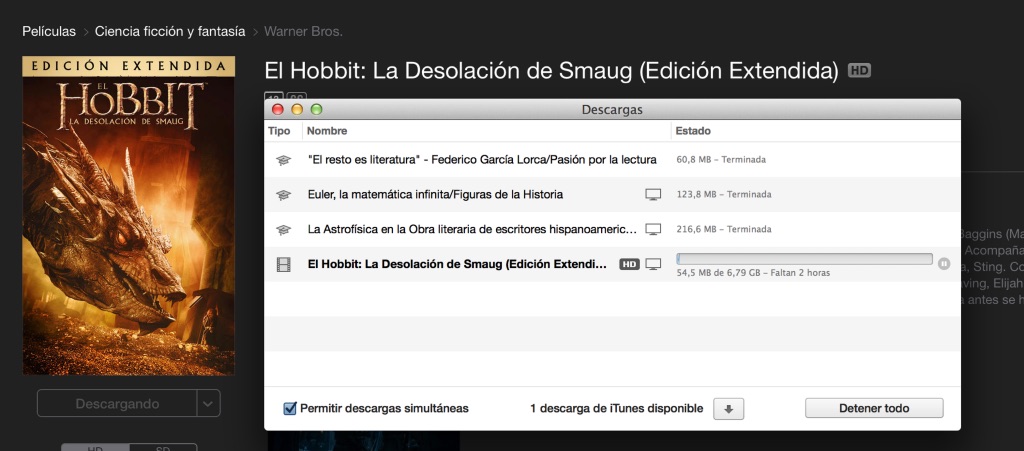Click graduation cap icon for La Astrofísica row
Viewport: 1024px width, 451px height.
(283, 230)
